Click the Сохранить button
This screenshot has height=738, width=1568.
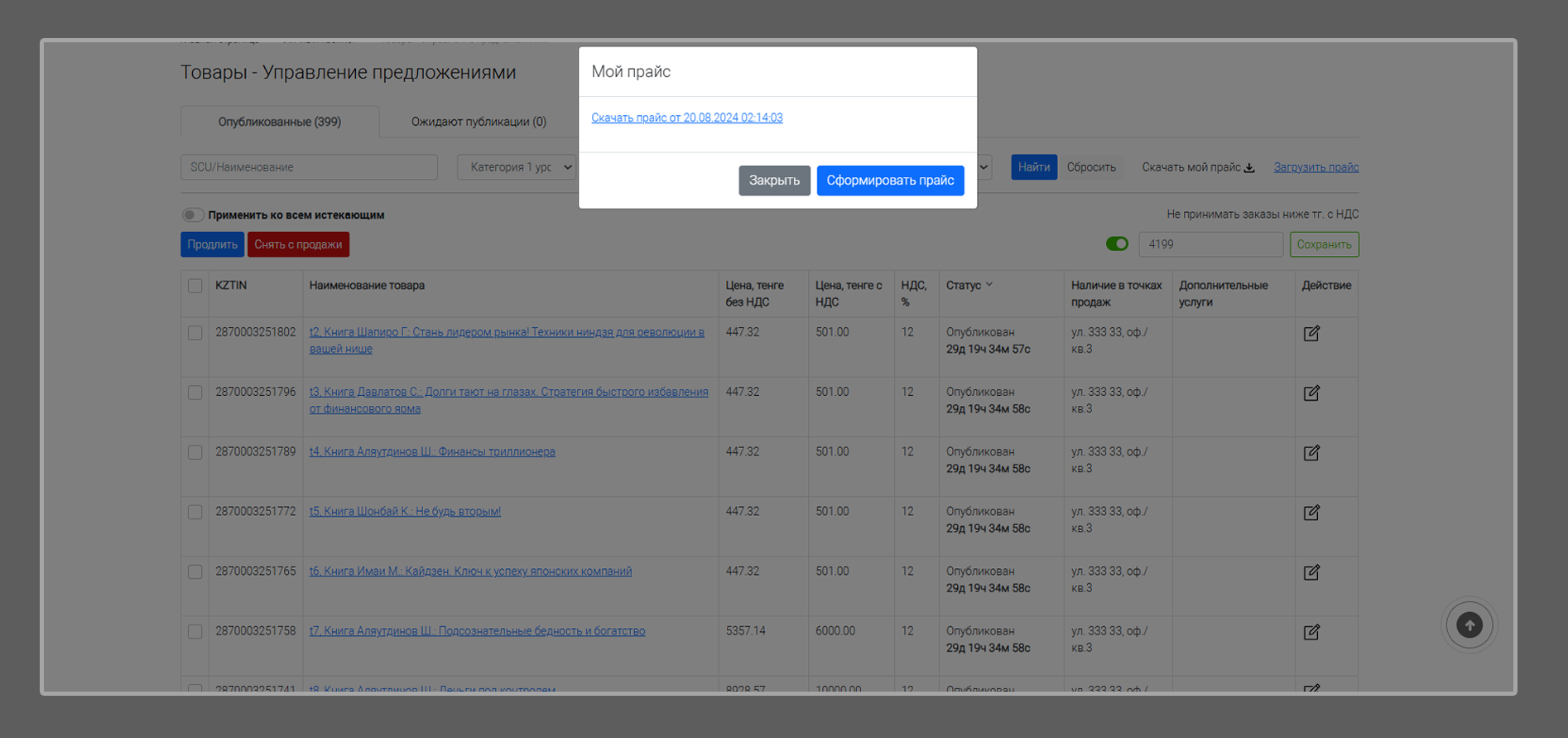1324,244
